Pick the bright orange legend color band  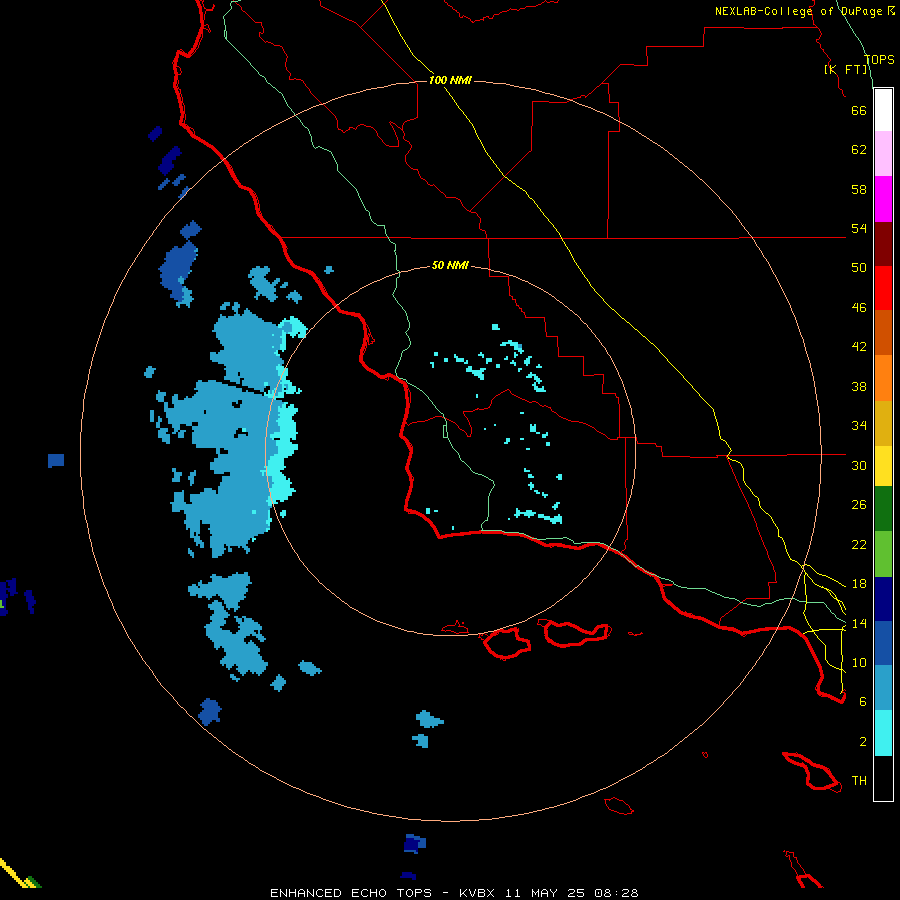(x=883, y=377)
